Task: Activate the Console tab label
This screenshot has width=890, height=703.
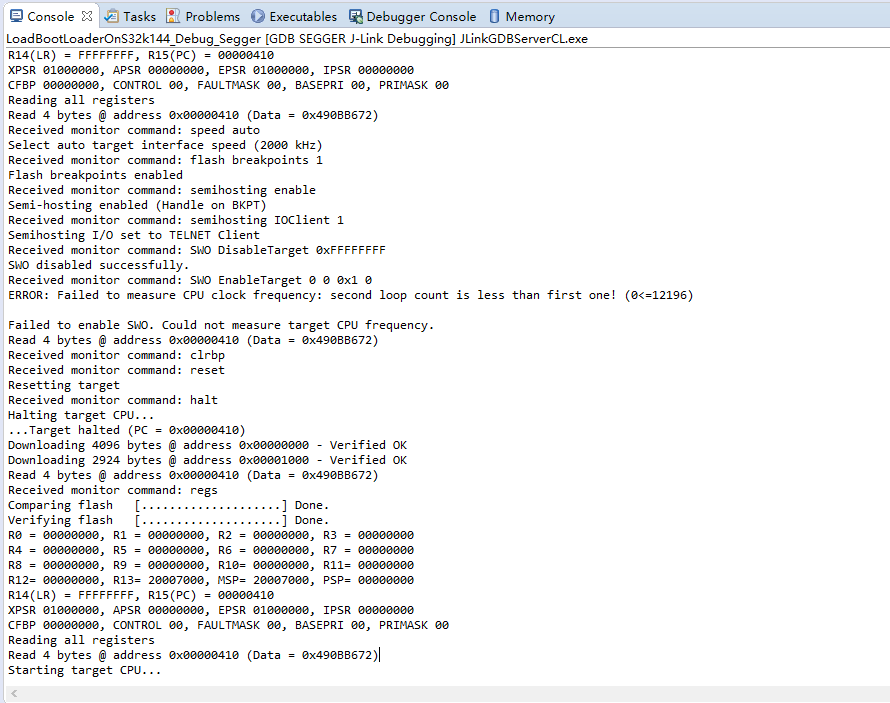Action: click(51, 16)
